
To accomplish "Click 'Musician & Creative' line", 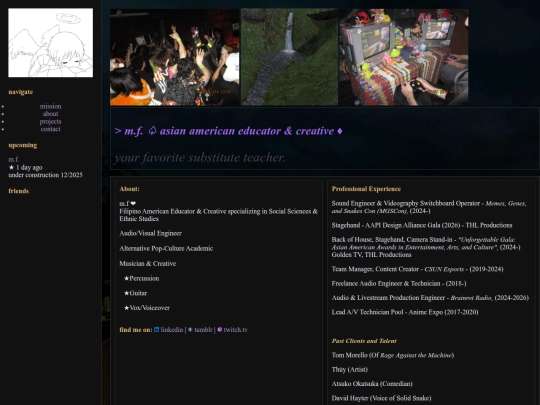I will pos(147,264).
